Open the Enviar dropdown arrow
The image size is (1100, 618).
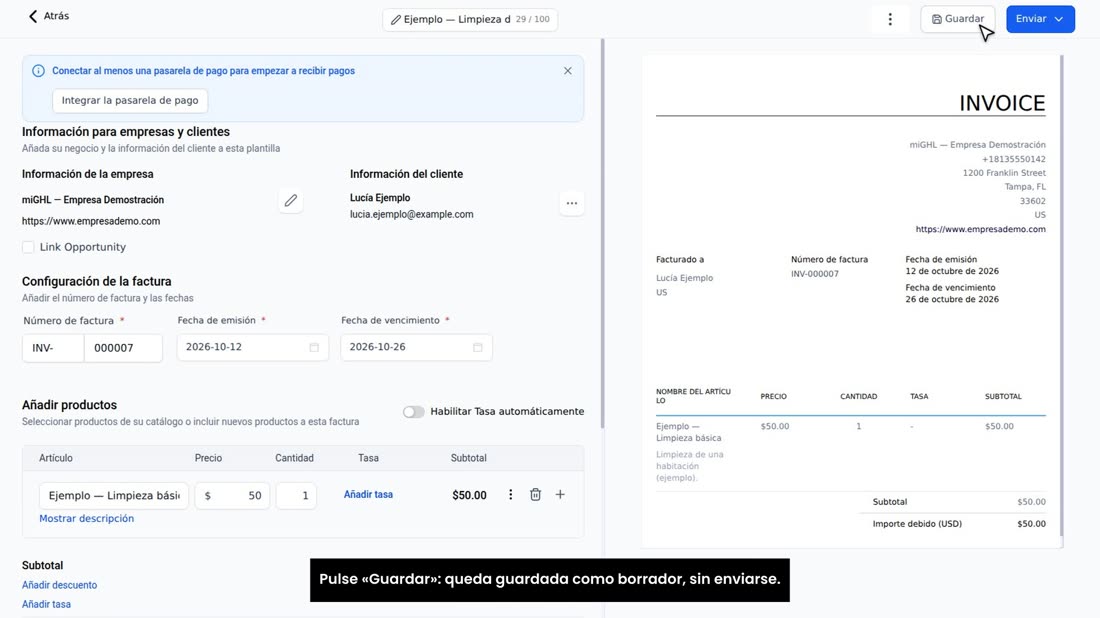coord(1059,19)
